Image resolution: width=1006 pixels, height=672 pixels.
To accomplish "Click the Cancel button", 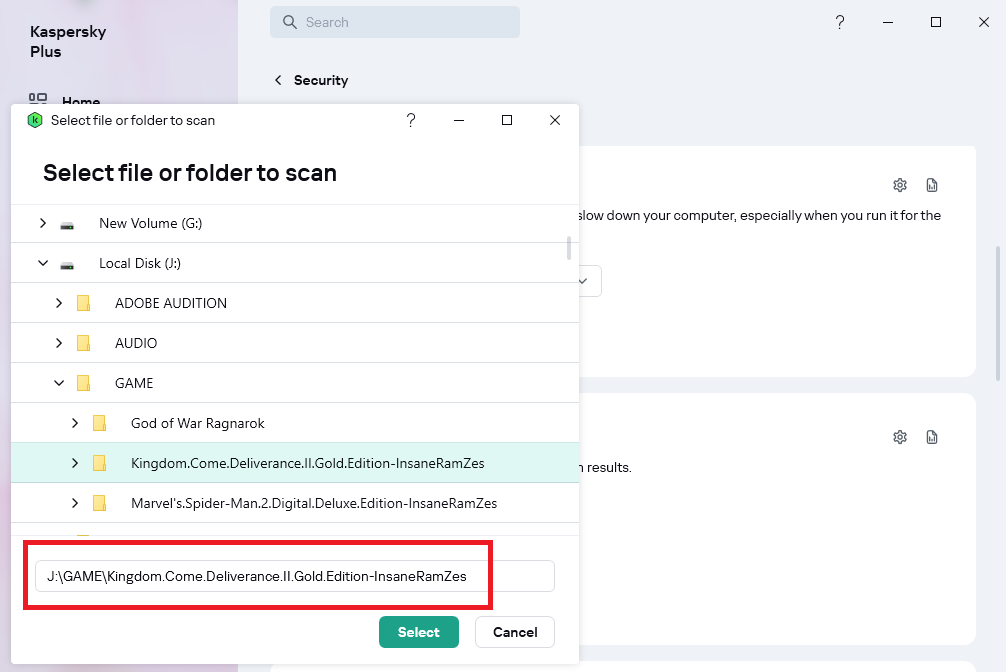I will pos(515,632).
